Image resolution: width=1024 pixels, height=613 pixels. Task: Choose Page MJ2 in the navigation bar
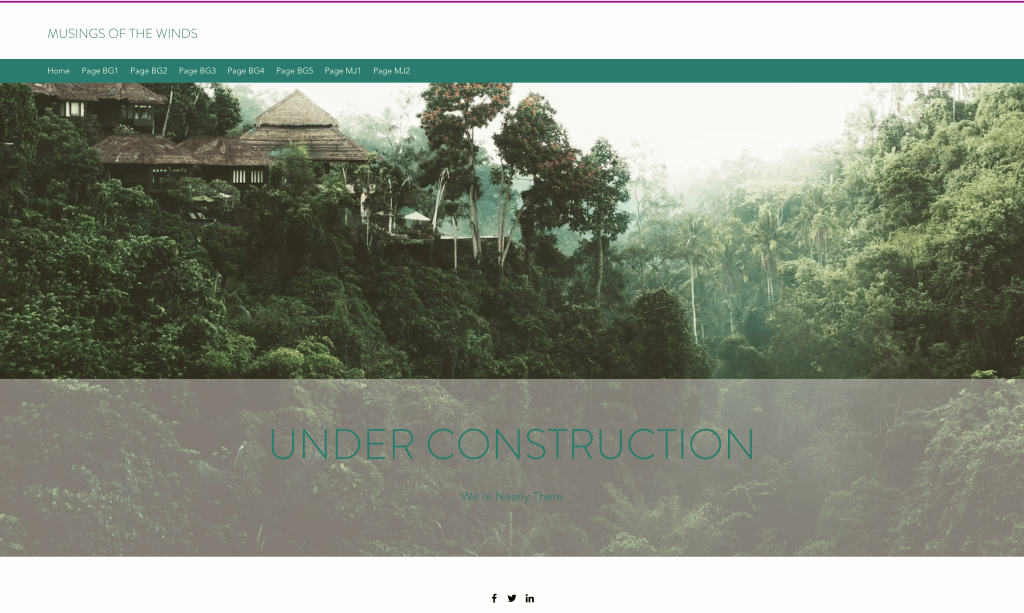392,71
